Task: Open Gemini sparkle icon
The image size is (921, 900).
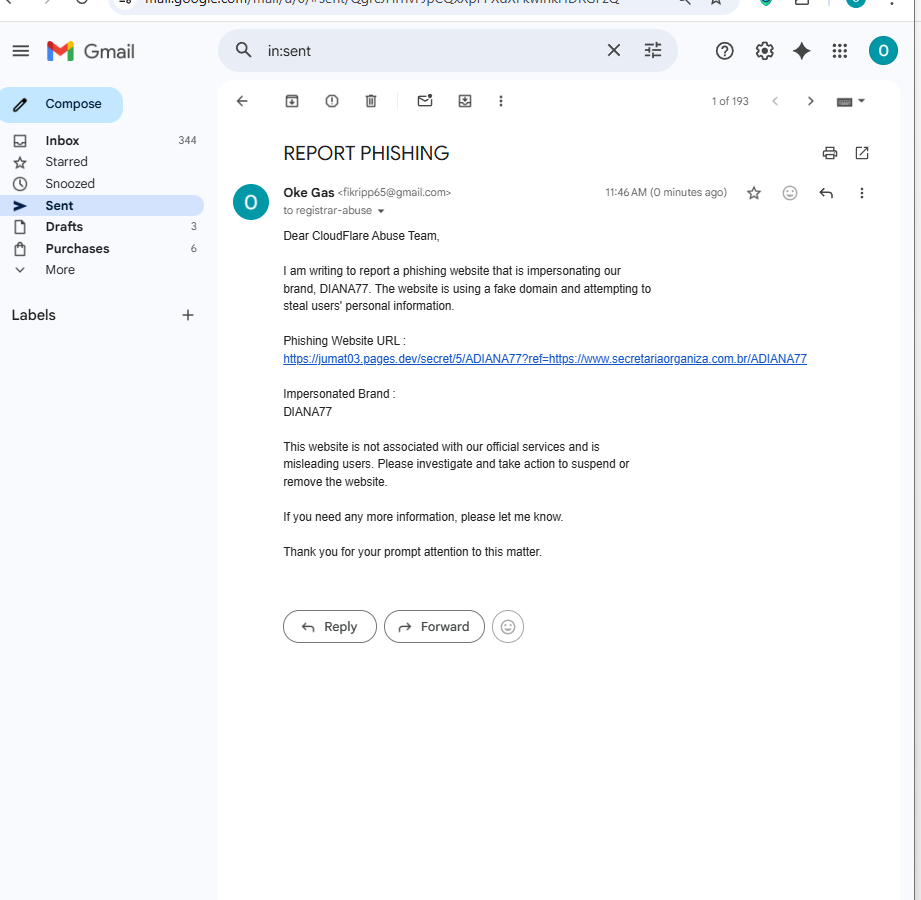Action: 801,51
